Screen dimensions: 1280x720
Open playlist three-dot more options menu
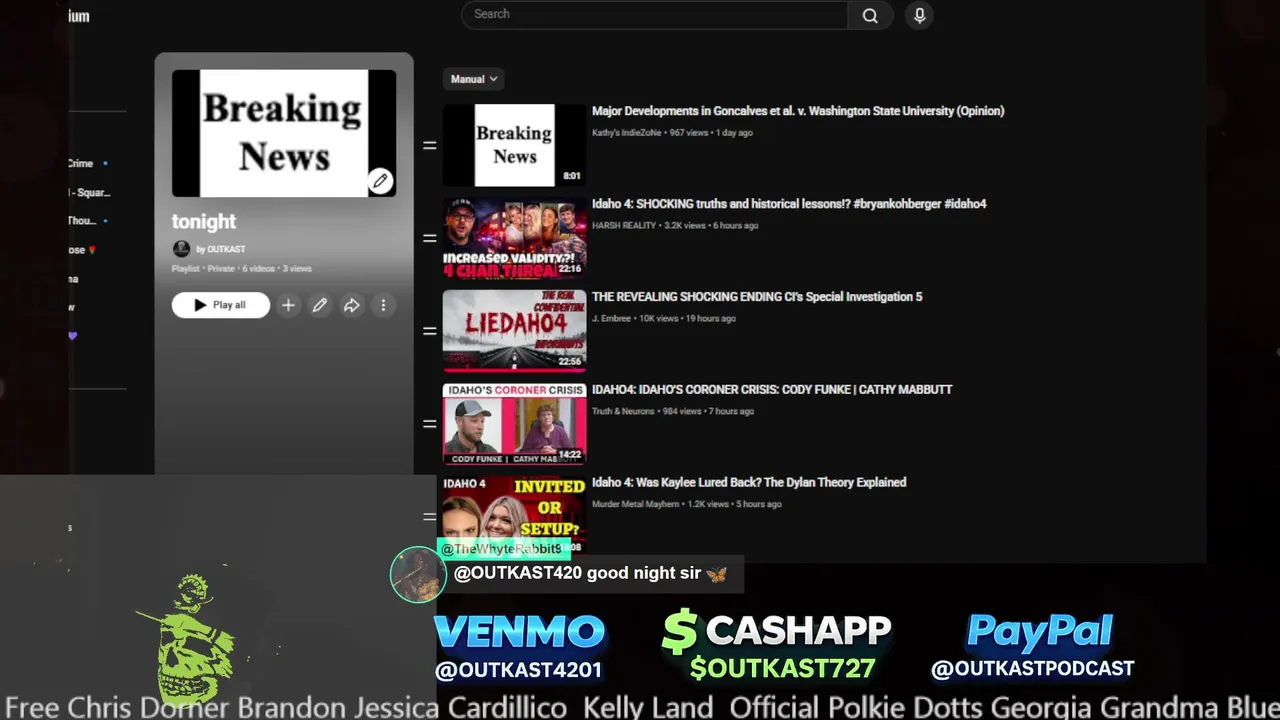click(x=383, y=305)
